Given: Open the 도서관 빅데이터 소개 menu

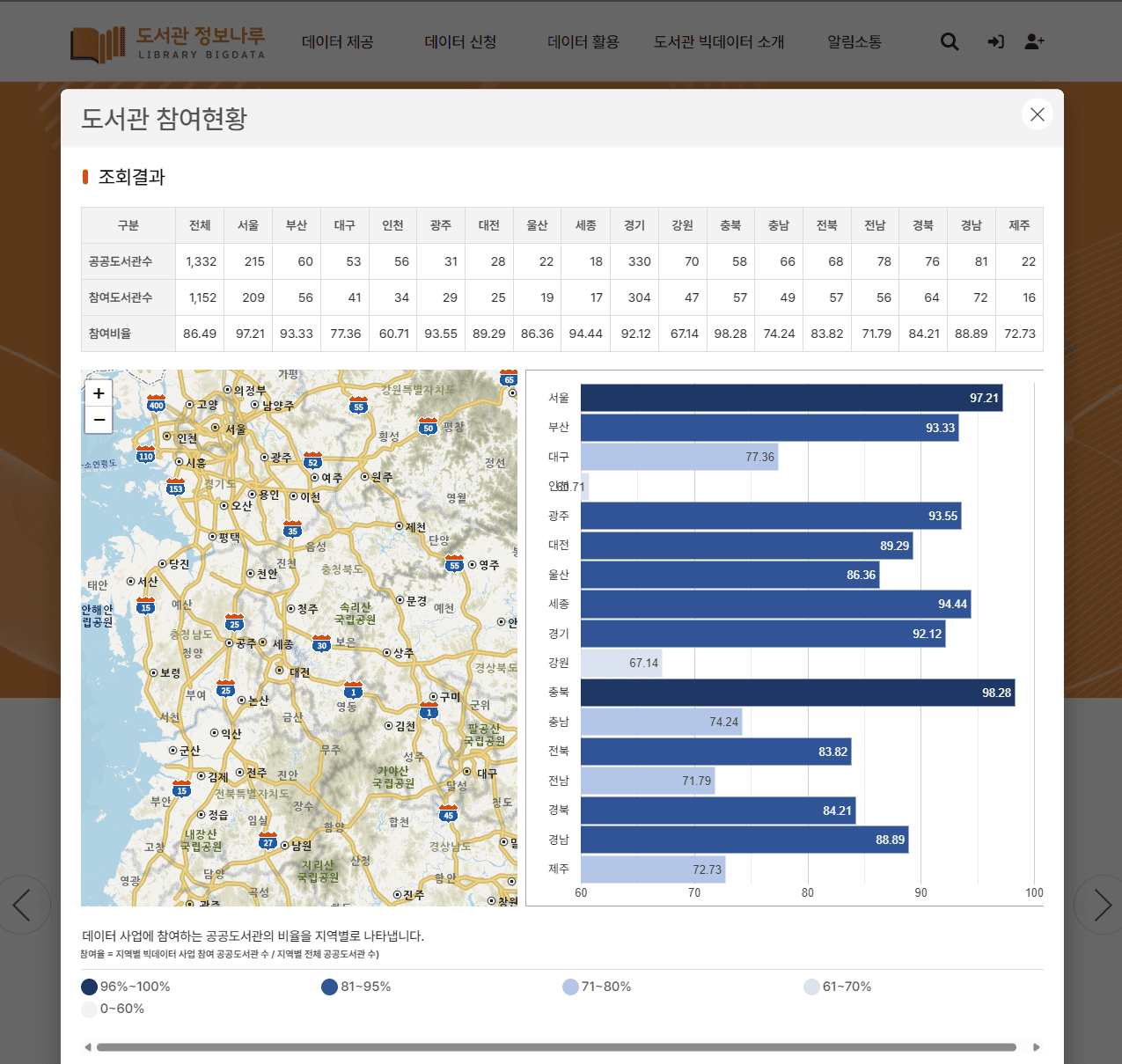Looking at the screenshot, I should [719, 41].
